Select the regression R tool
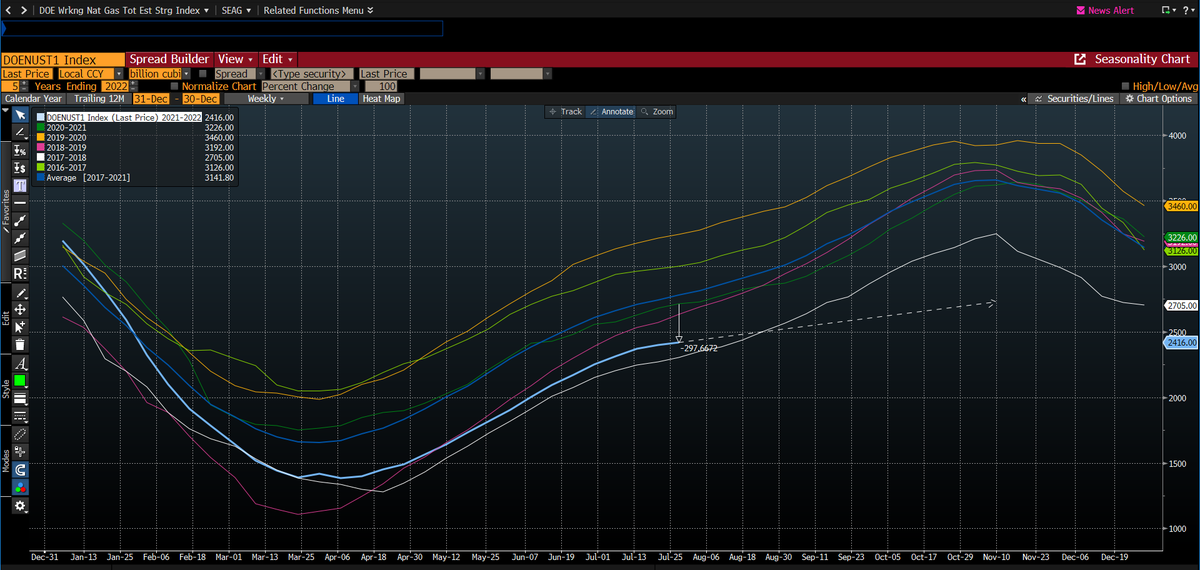 click(20, 273)
